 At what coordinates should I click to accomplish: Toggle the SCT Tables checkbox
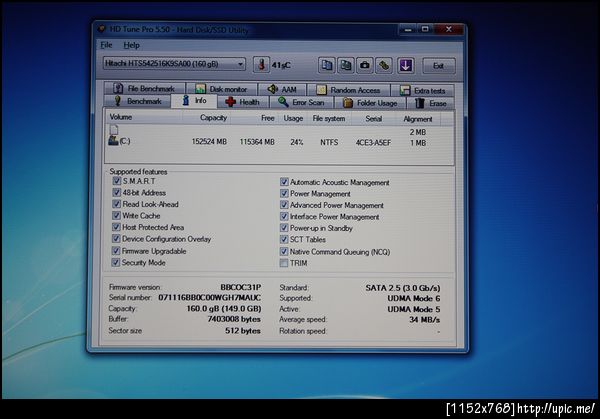[x=284, y=239]
